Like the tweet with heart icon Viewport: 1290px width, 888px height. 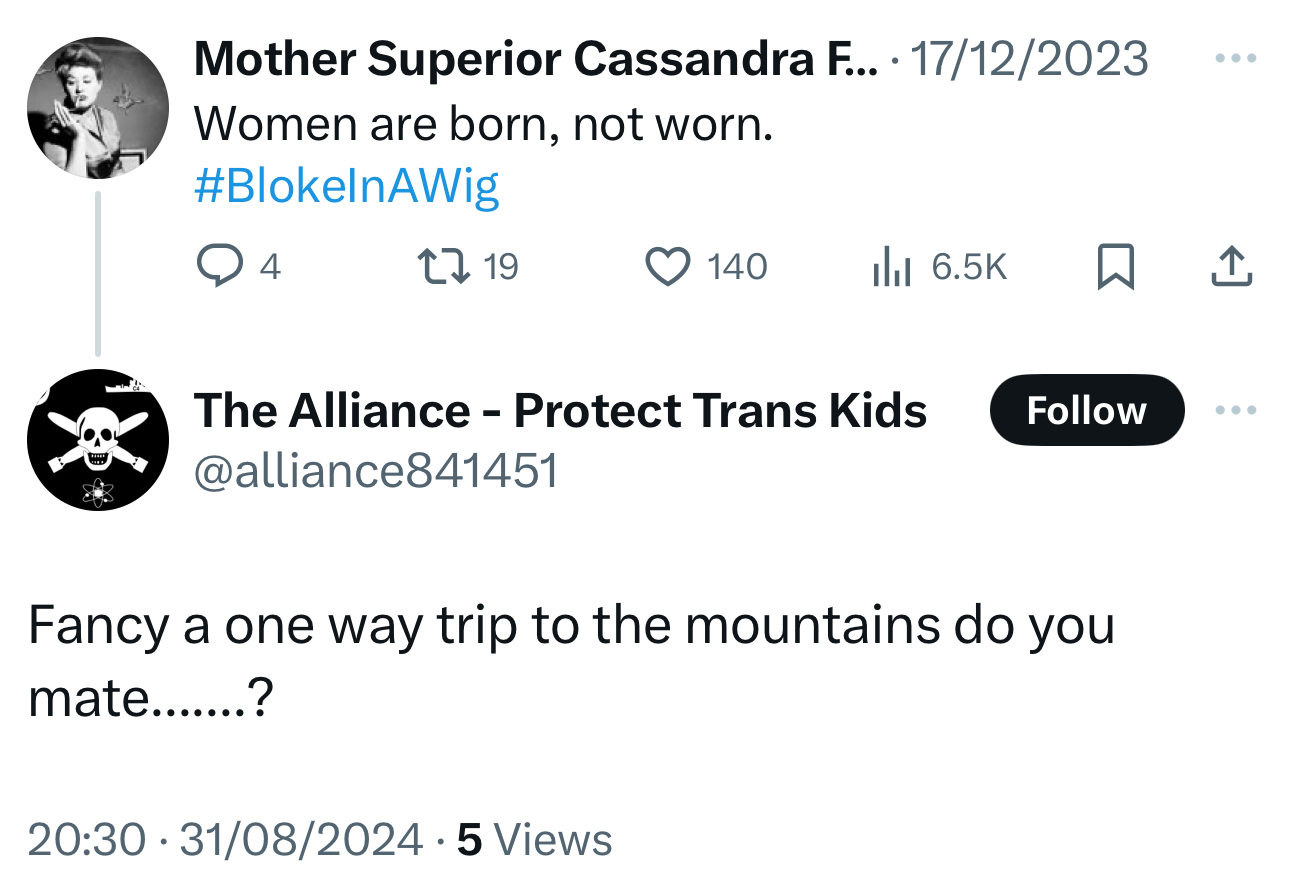(x=667, y=266)
